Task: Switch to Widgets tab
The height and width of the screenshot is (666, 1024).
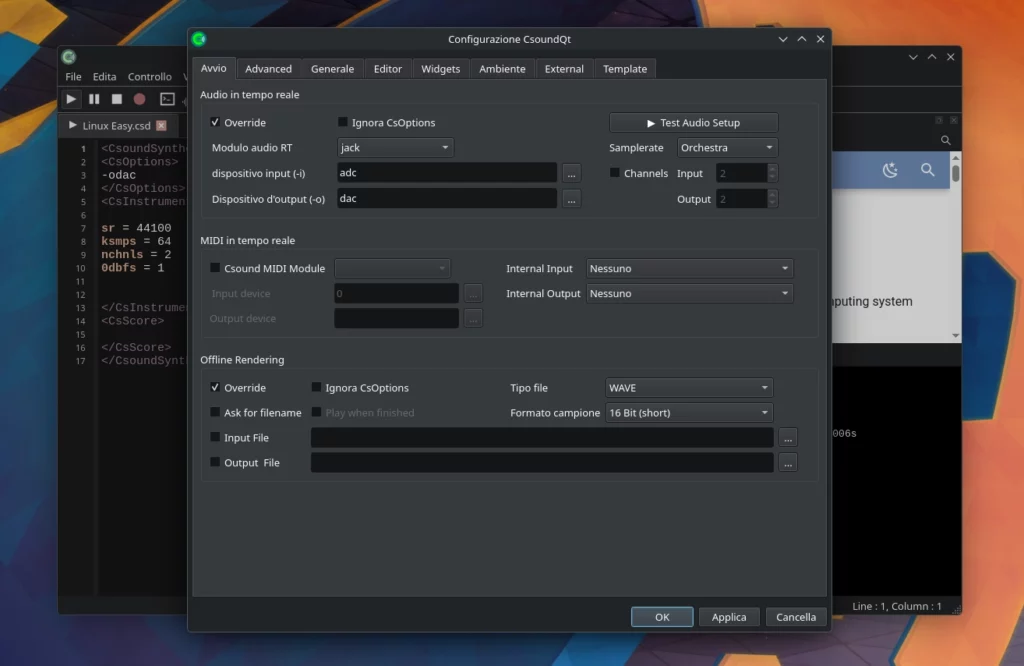Action: (441, 69)
